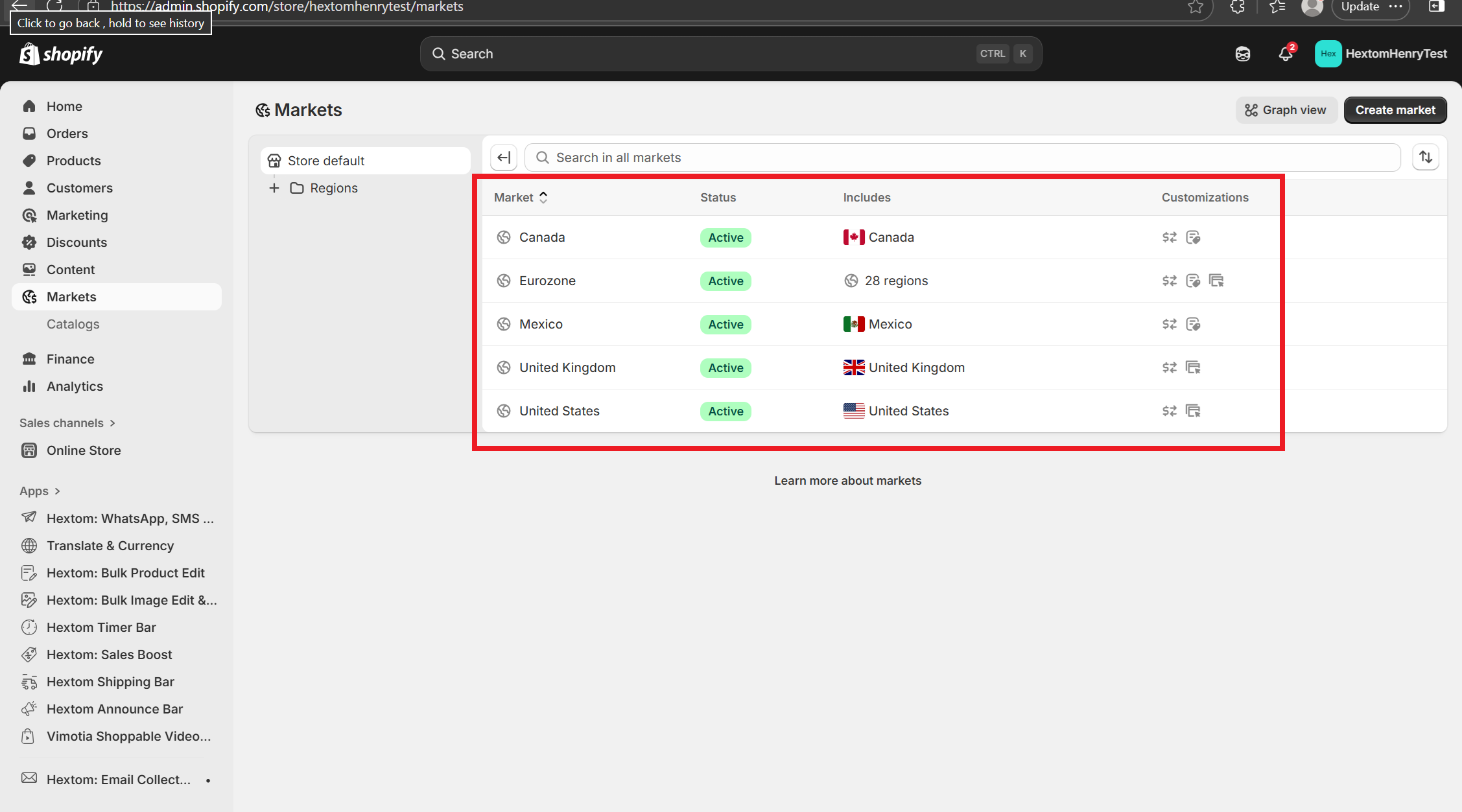Open the Sidekick assistant icon in top bar
This screenshot has height=812, width=1462.
pyautogui.click(x=1242, y=54)
